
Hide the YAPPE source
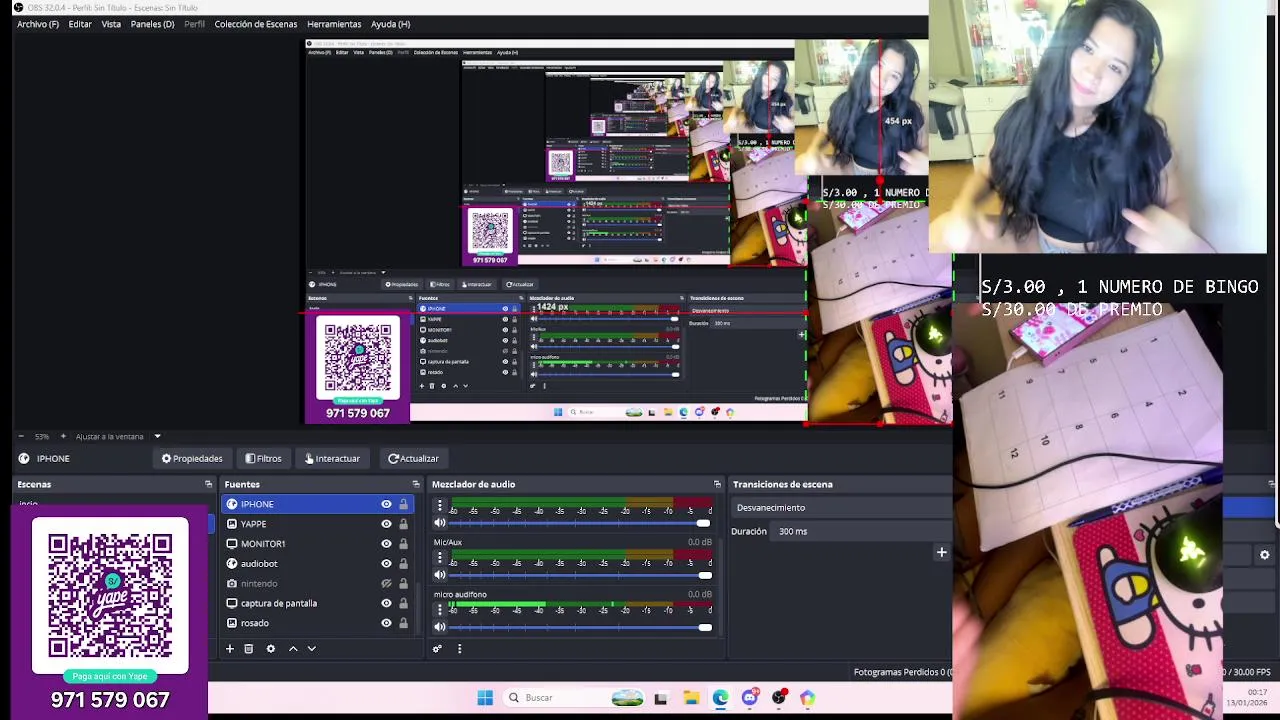[x=386, y=524]
